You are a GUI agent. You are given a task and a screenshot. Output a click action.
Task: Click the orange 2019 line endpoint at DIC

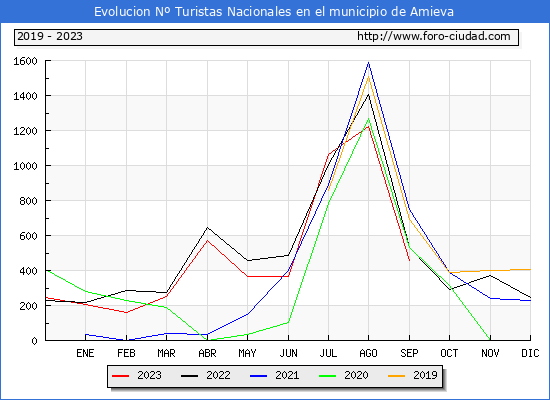pyautogui.click(x=530, y=269)
